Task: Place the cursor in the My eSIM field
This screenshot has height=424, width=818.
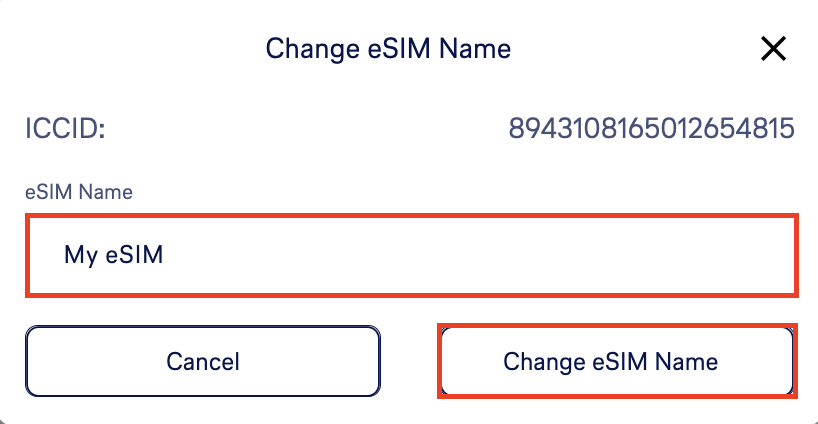Action: click(411, 255)
